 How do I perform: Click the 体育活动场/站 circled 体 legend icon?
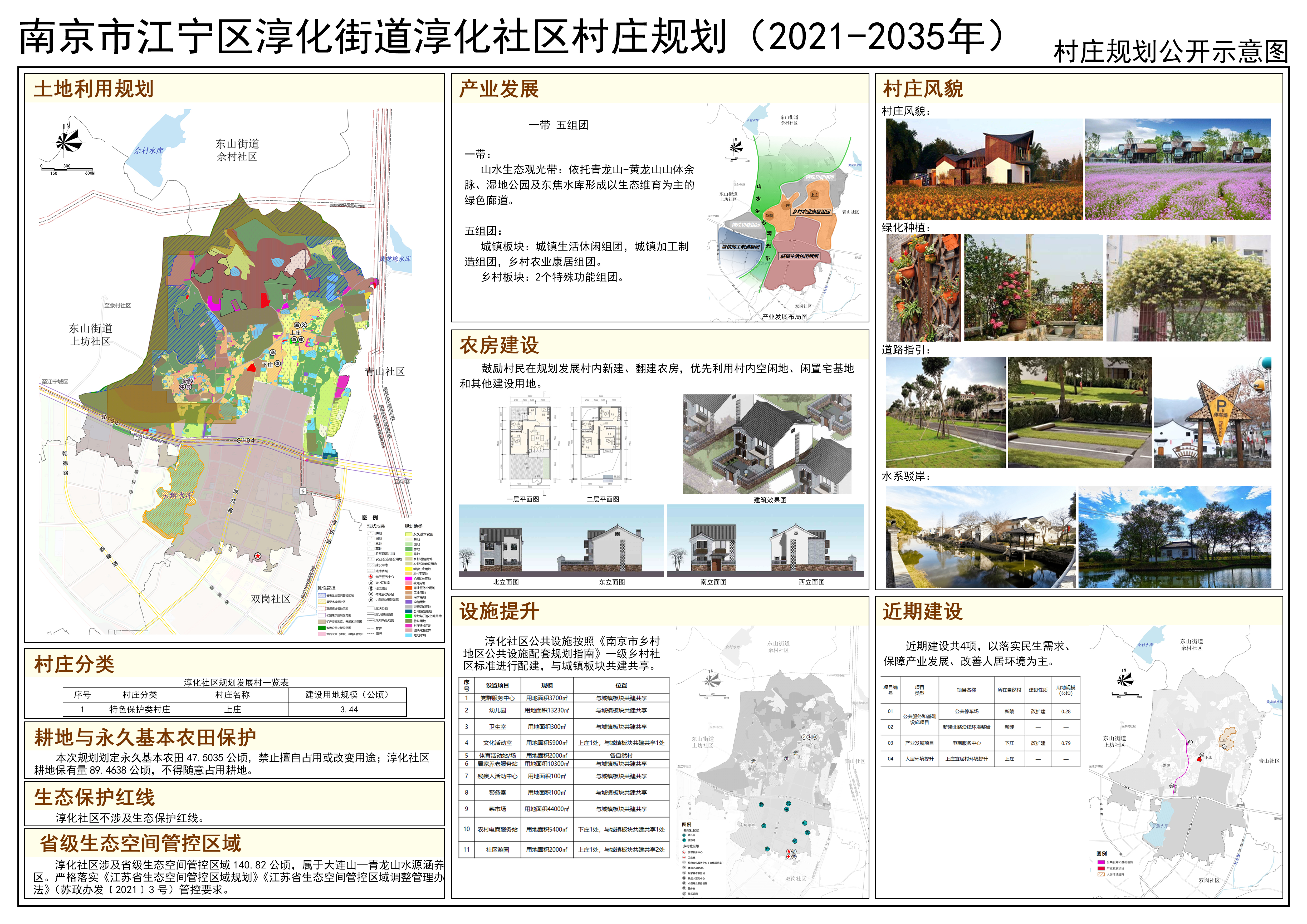coord(371,594)
